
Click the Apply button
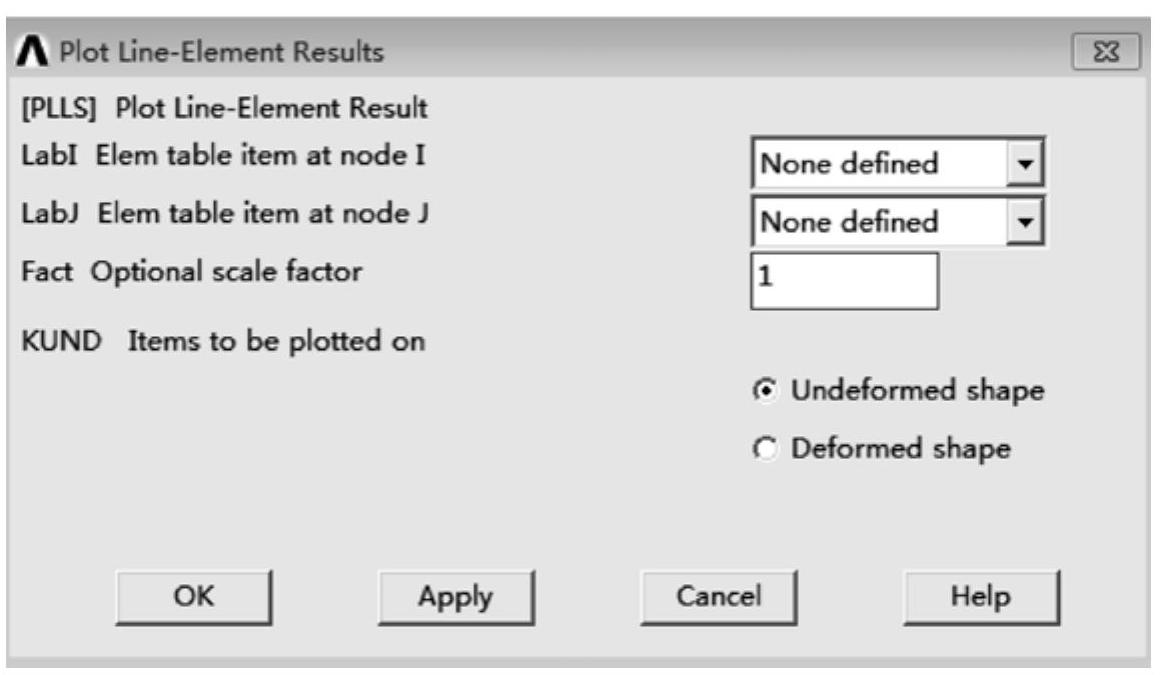pyautogui.click(x=455, y=597)
